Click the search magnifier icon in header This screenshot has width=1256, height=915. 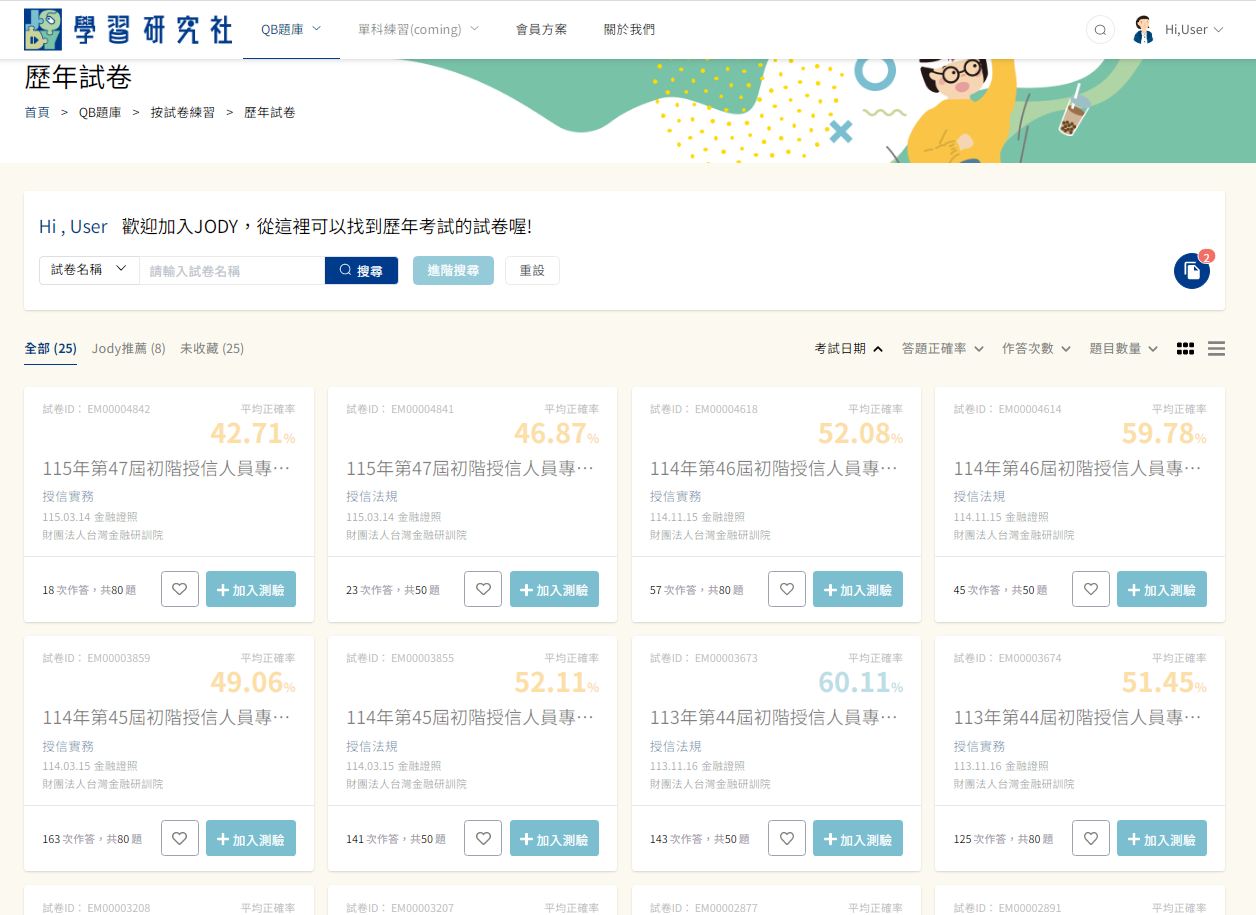tap(1100, 30)
